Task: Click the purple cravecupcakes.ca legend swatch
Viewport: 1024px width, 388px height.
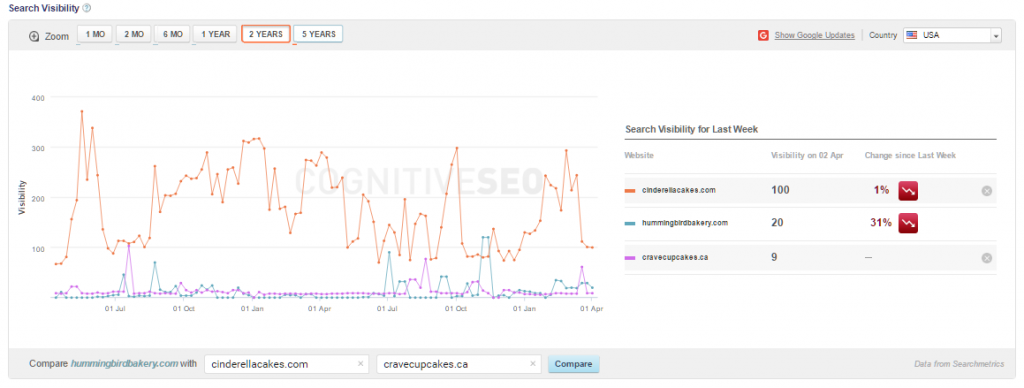Action: click(630, 257)
